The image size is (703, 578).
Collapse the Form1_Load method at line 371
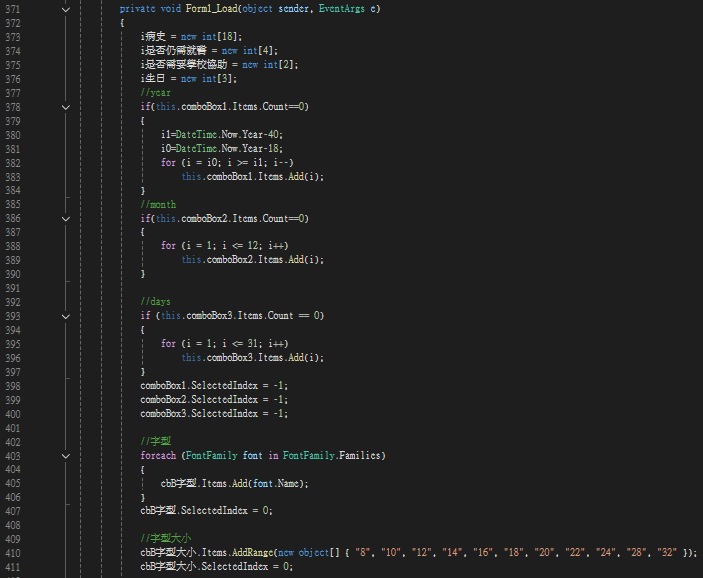pyautogui.click(x=65, y=9)
